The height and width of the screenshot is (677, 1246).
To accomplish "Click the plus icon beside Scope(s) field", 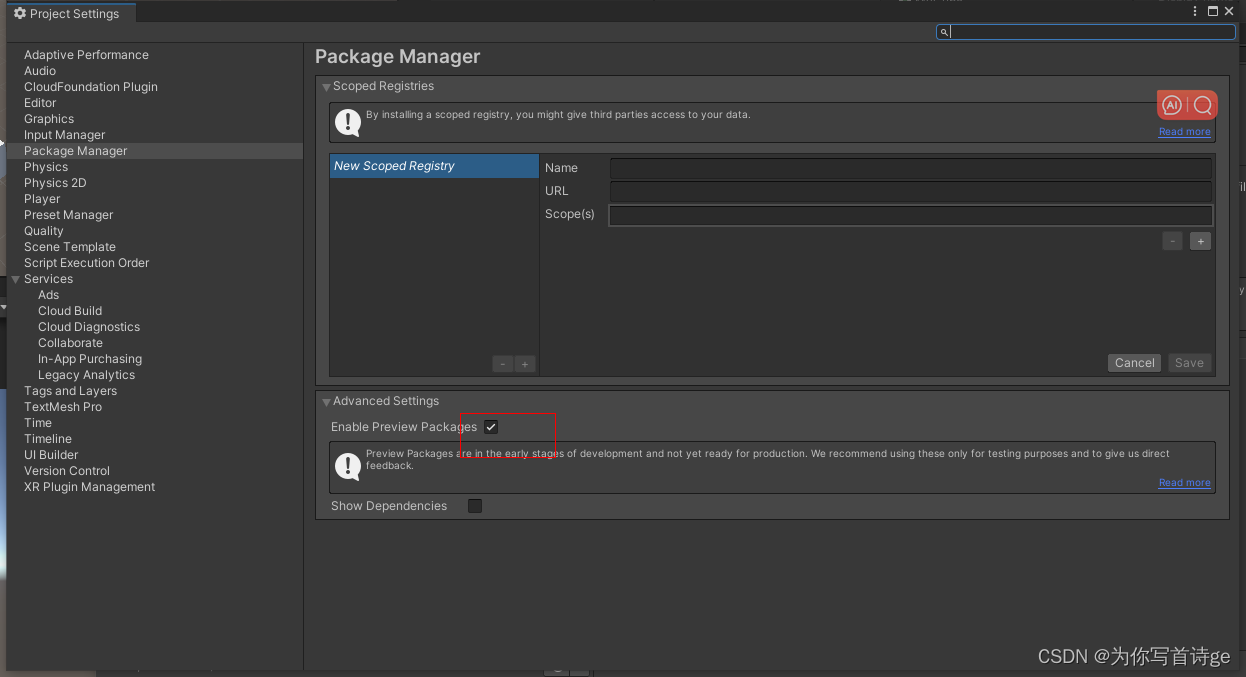I will pyautogui.click(x=1200, y=240).
